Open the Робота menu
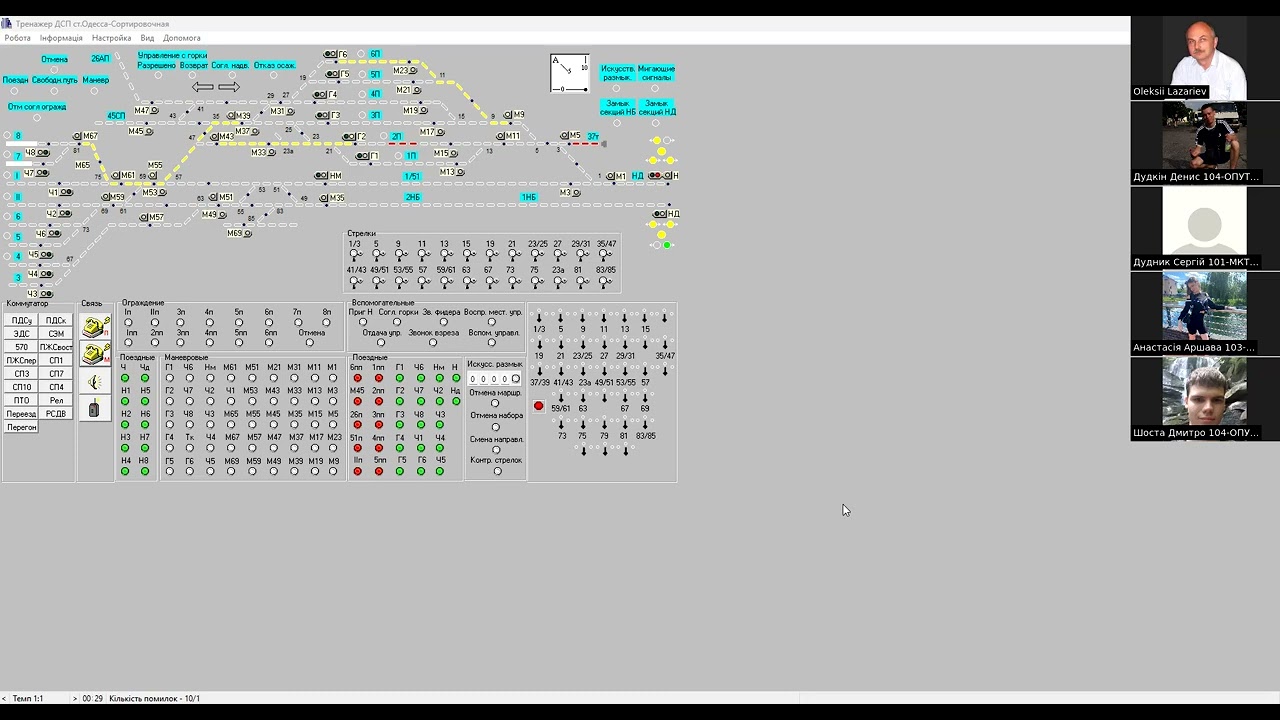The width and height of the screenshot is (1280, 720). pyautogui.click(x=18, y=38)
